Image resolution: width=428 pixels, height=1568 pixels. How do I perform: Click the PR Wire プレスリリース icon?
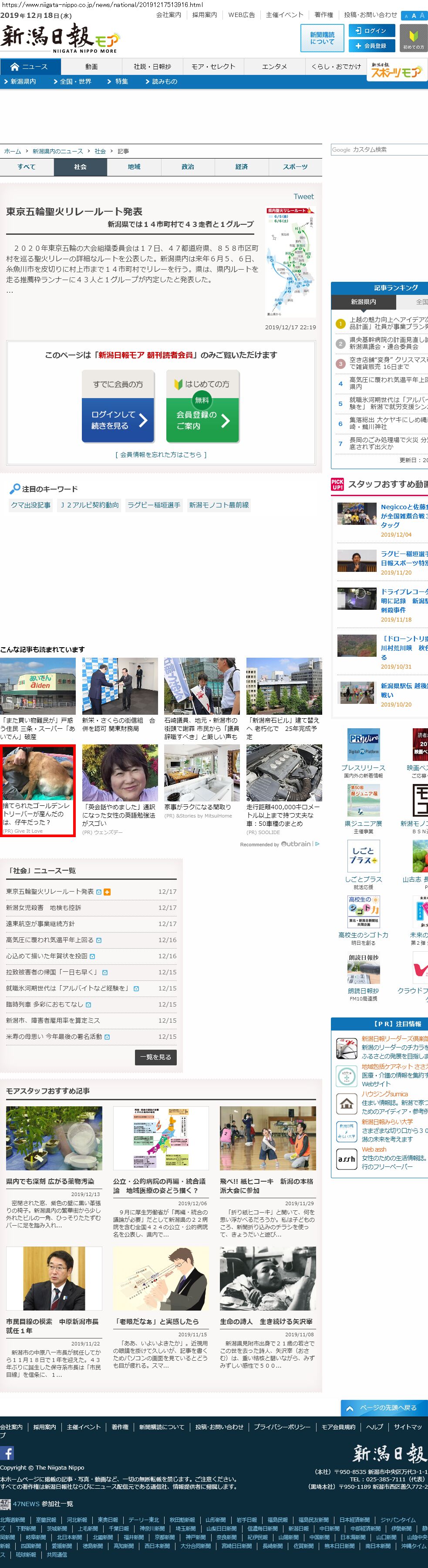coord(364,744)
